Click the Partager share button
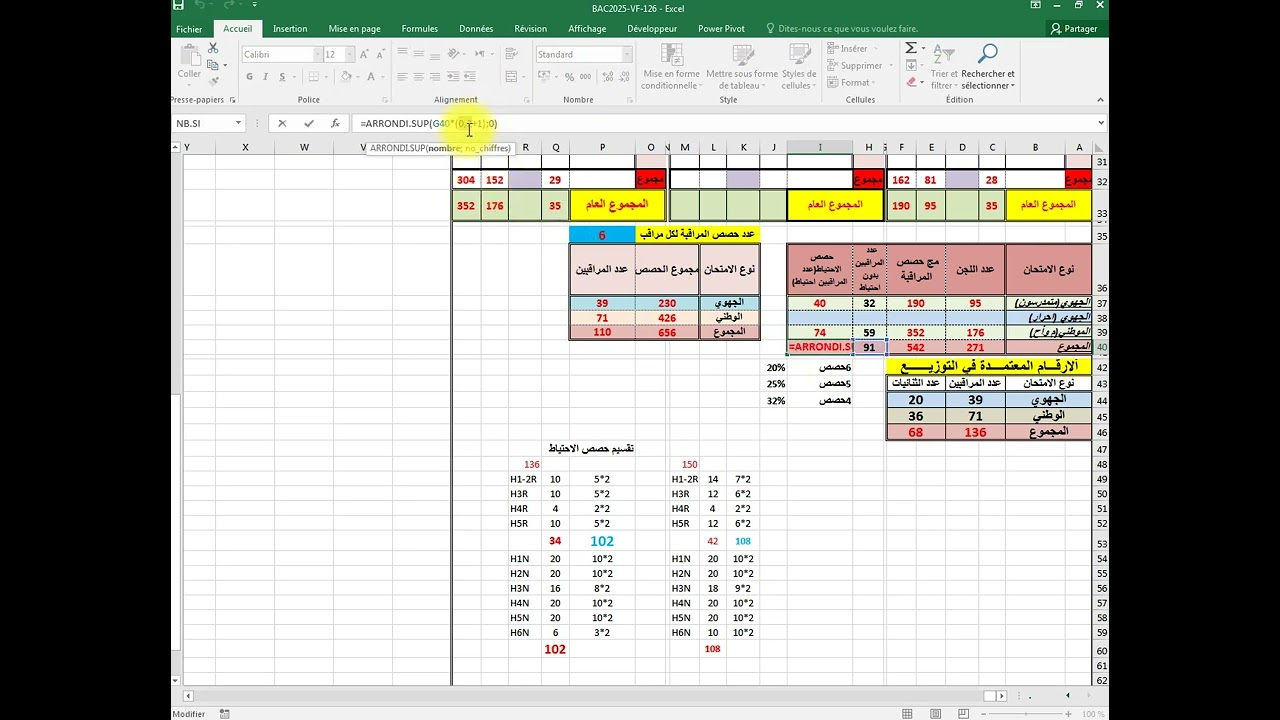 (1075, 29)
